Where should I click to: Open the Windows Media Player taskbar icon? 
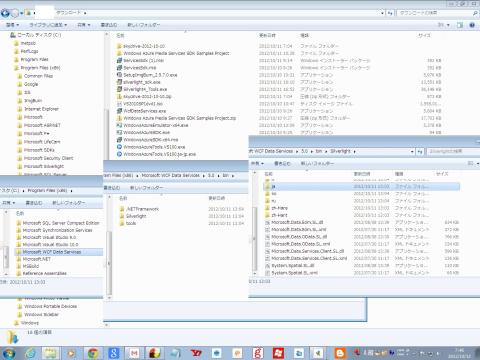(72, 353)
